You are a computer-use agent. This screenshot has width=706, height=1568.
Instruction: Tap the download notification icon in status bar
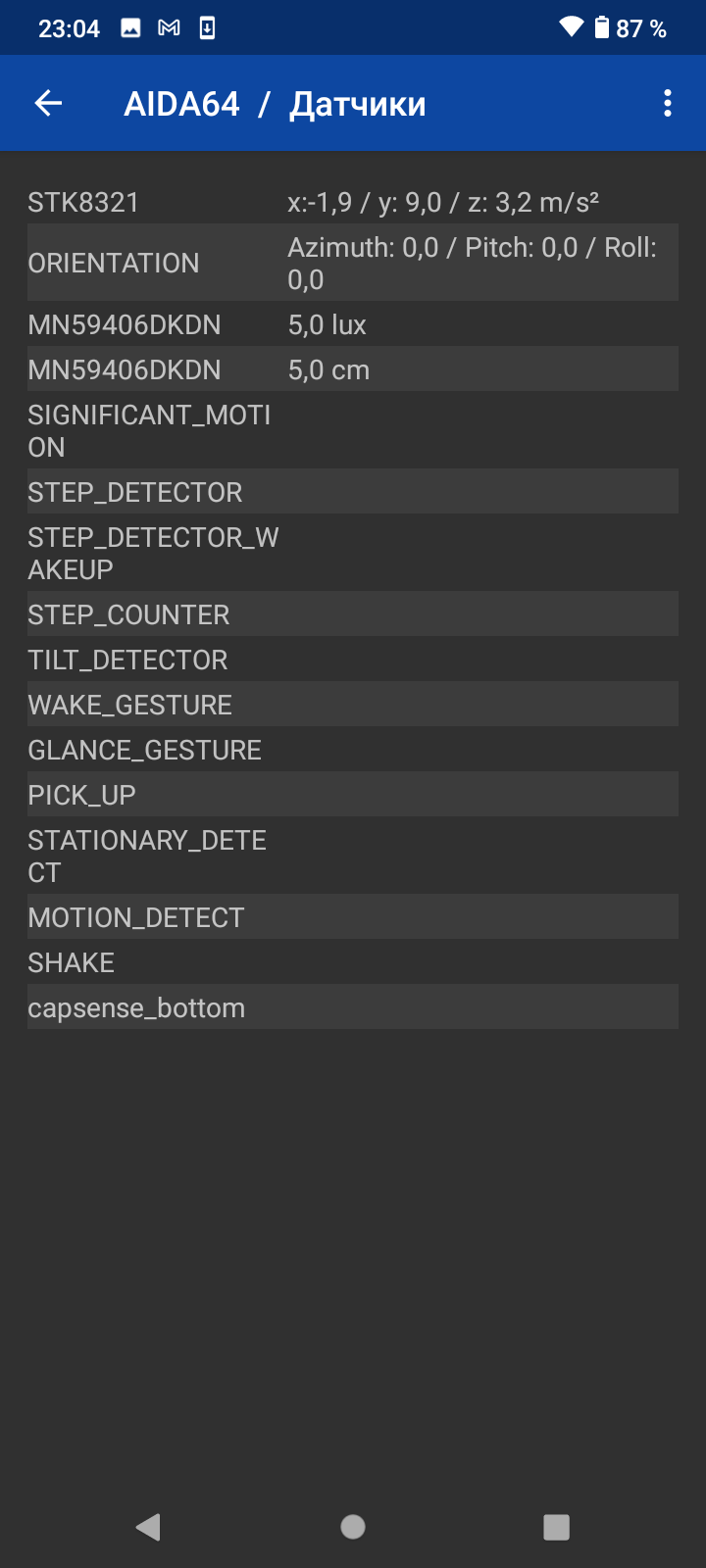coord(207,28)
